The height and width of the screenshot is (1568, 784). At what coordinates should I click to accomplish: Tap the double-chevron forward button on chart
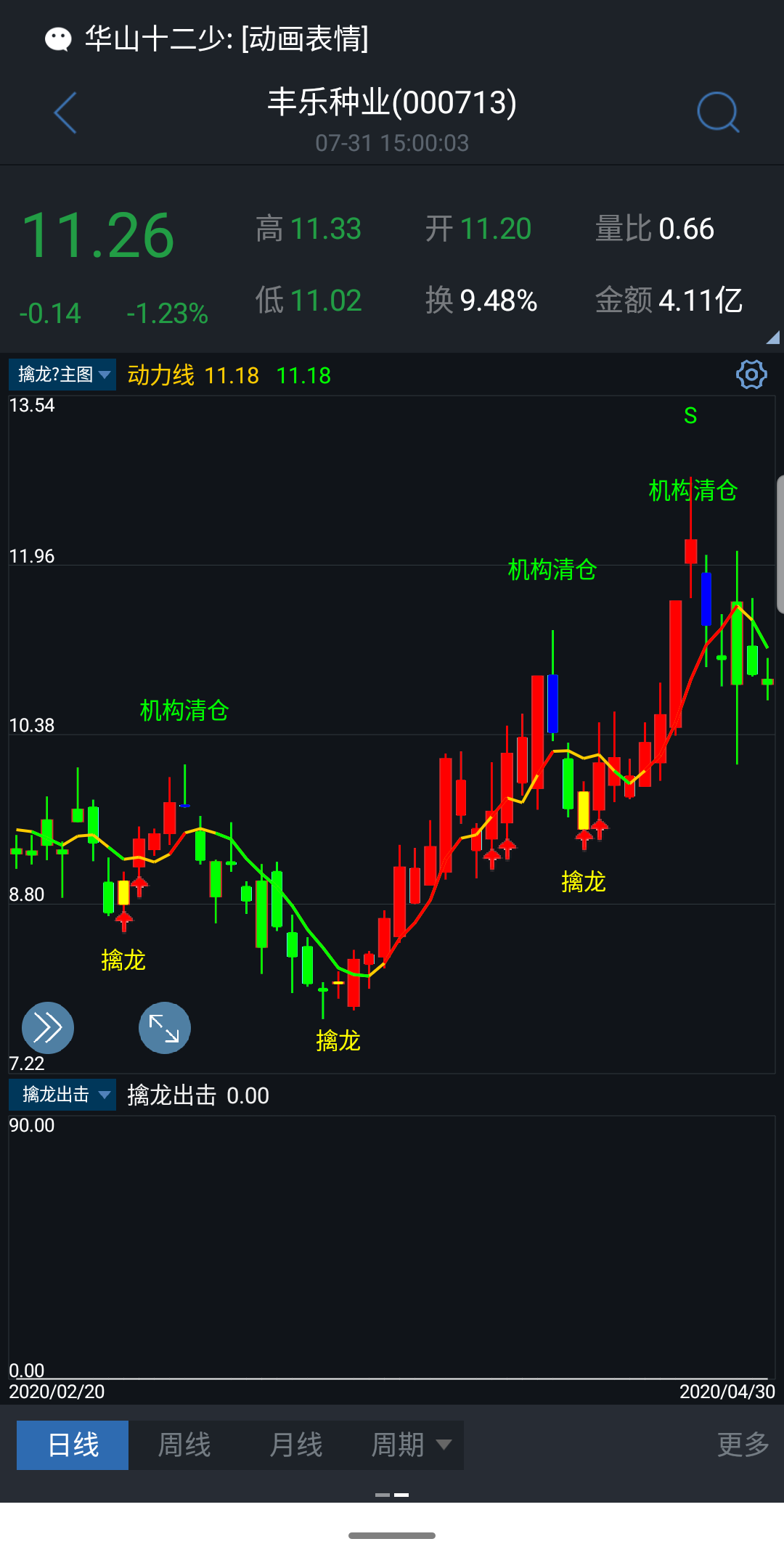coord(48,1027)
